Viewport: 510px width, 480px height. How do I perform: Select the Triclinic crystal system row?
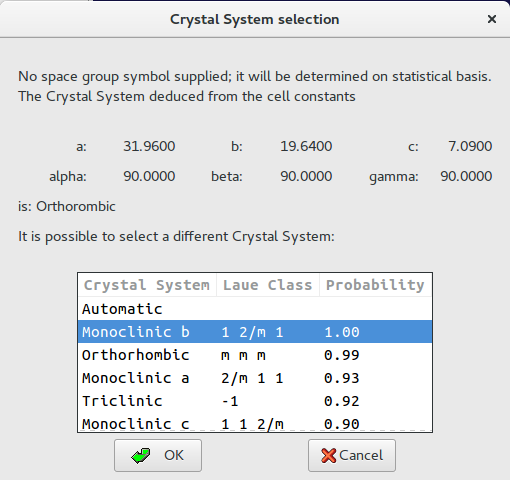click(255, 401)
